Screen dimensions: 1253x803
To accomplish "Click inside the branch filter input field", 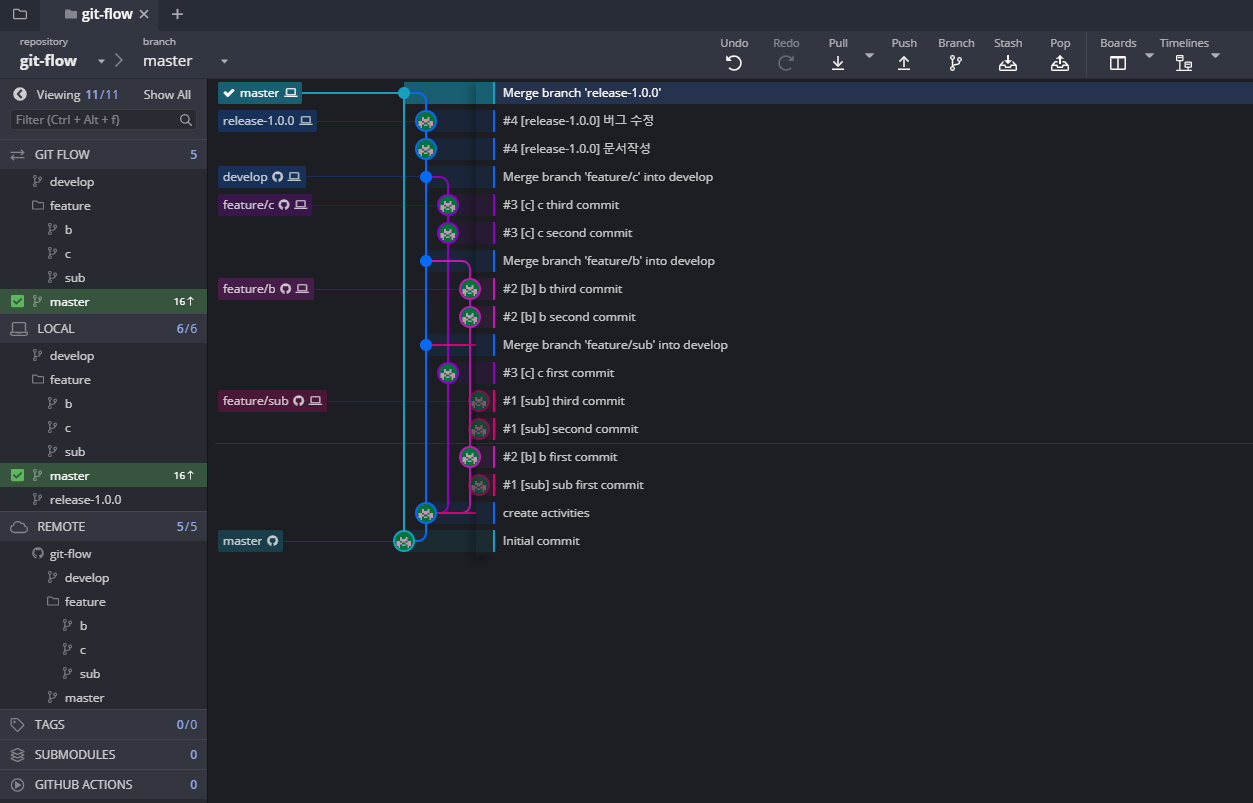I will point(90,119).
